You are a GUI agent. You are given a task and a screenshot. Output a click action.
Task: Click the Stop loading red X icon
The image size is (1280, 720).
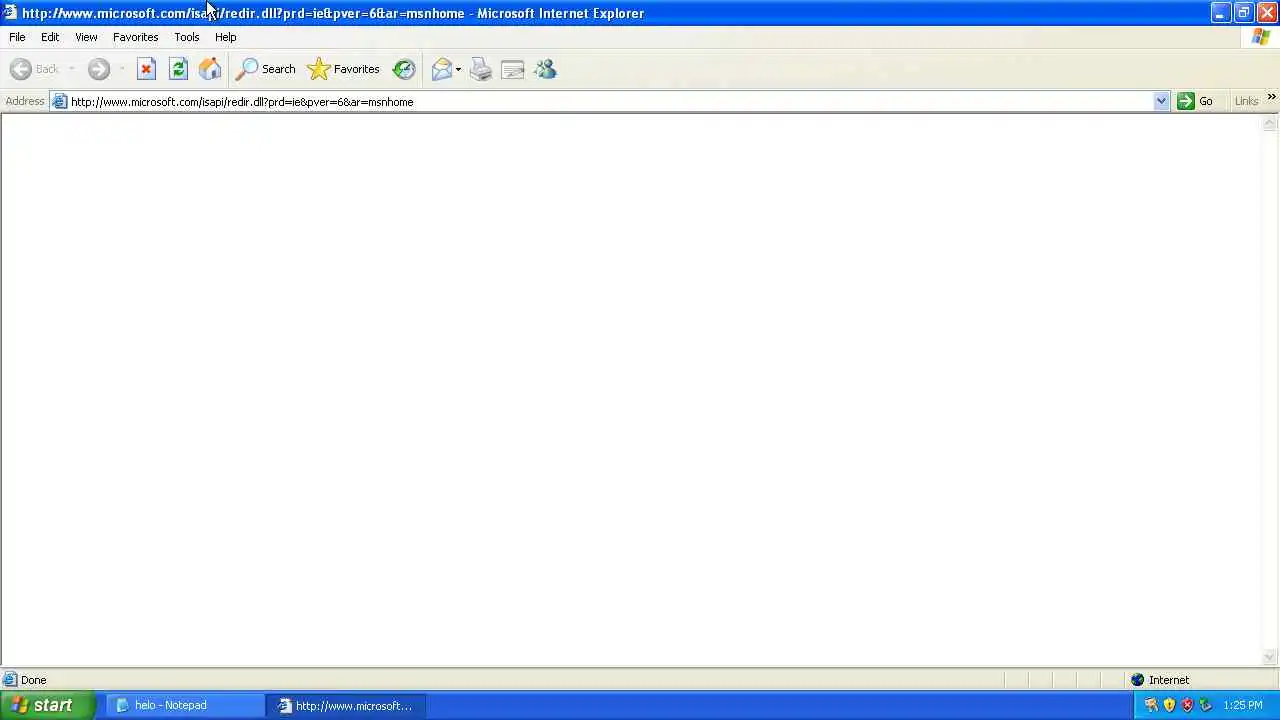146,69
